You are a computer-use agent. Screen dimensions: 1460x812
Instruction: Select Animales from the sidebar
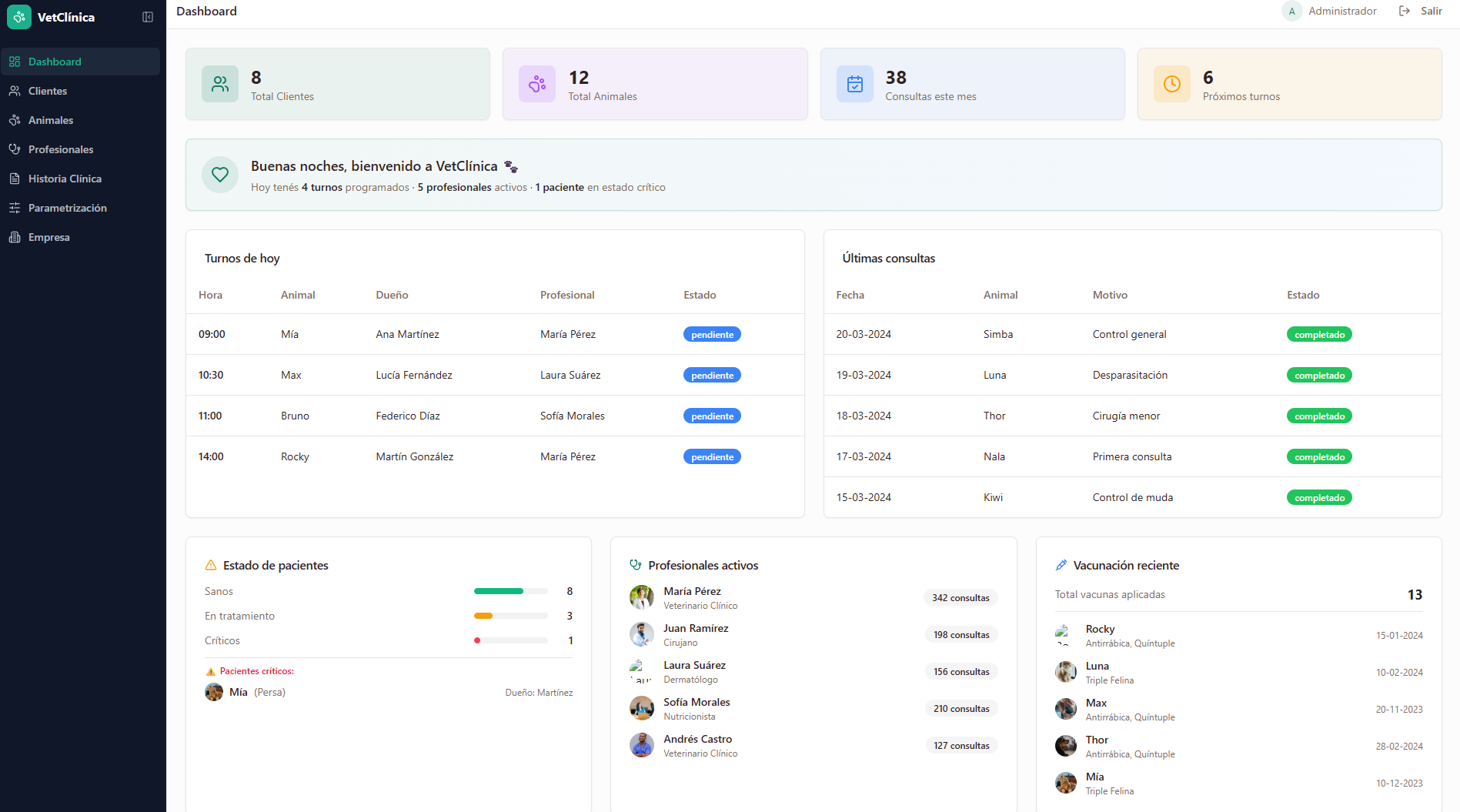(x=51, y=120)
